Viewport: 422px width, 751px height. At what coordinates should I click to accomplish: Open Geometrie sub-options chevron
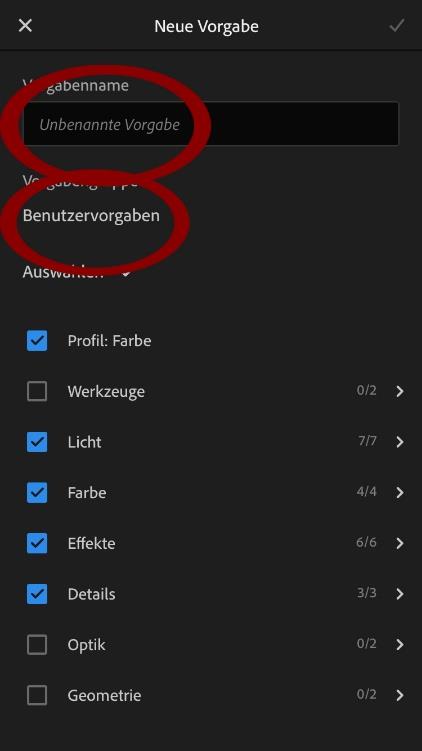(x=400, y=695)
